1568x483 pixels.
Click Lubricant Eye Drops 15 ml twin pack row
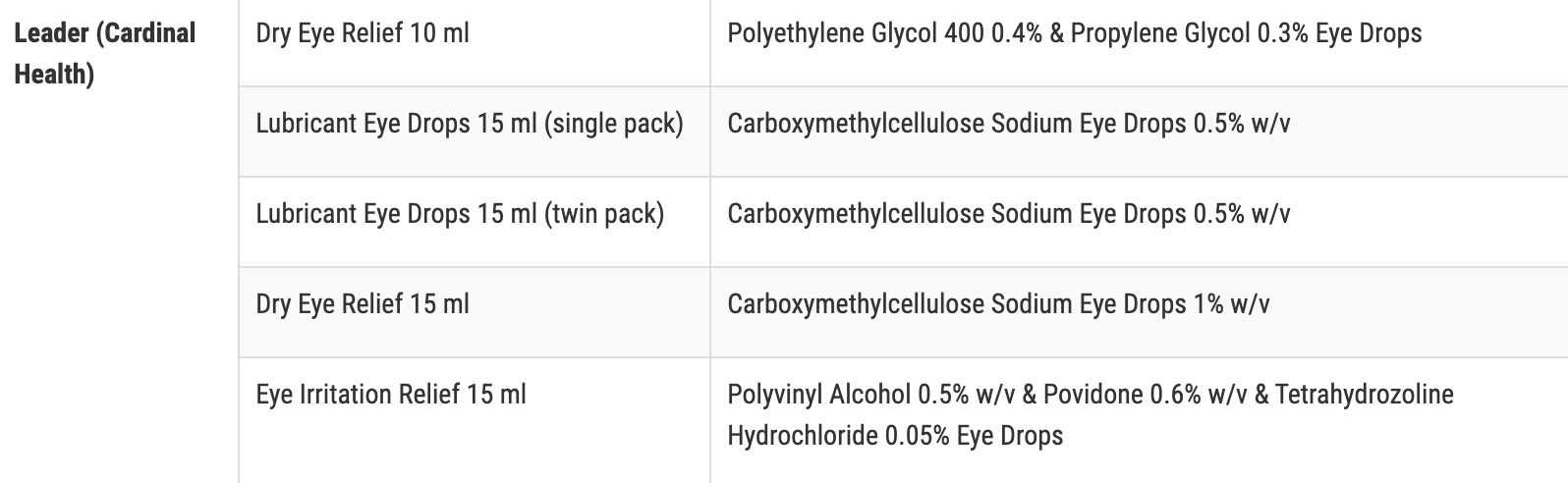[904, 222]
